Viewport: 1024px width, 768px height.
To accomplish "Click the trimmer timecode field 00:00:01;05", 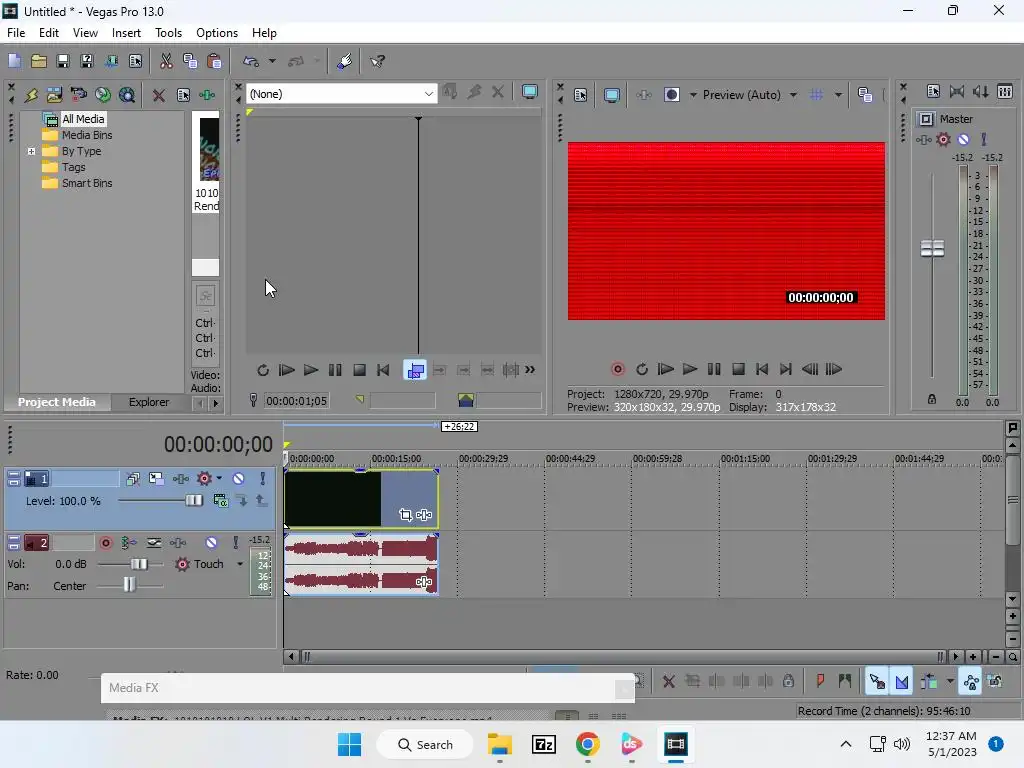I will click(x=296, y=400).
